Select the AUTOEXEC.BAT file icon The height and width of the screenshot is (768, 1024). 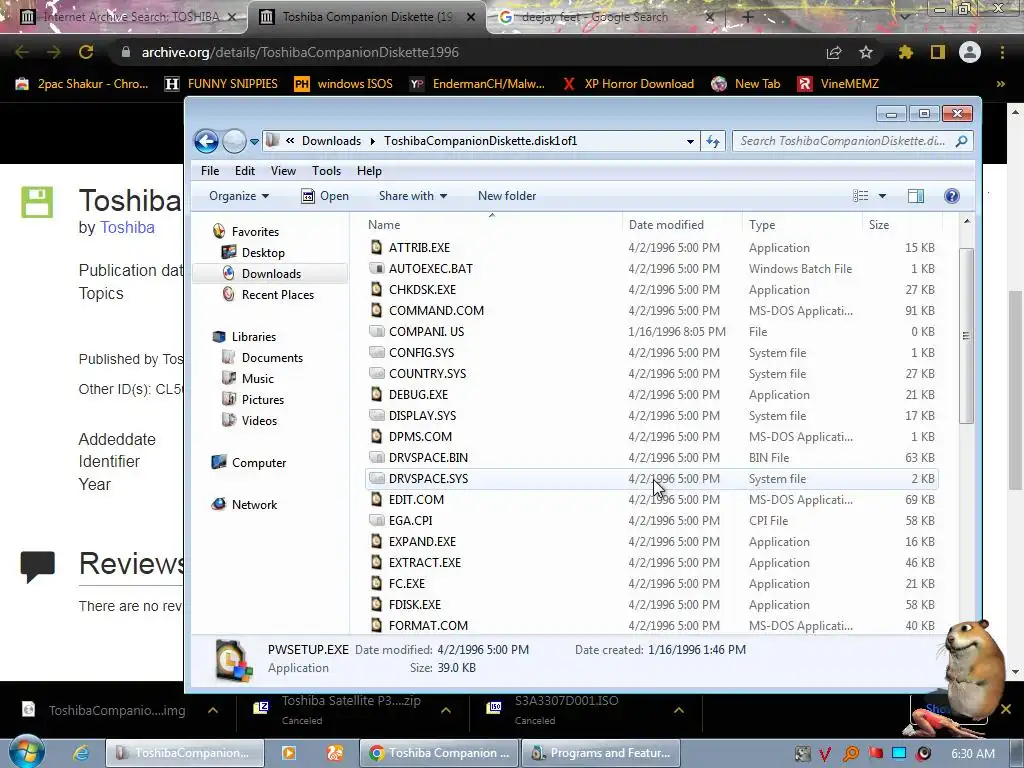[x=376, y=268]
